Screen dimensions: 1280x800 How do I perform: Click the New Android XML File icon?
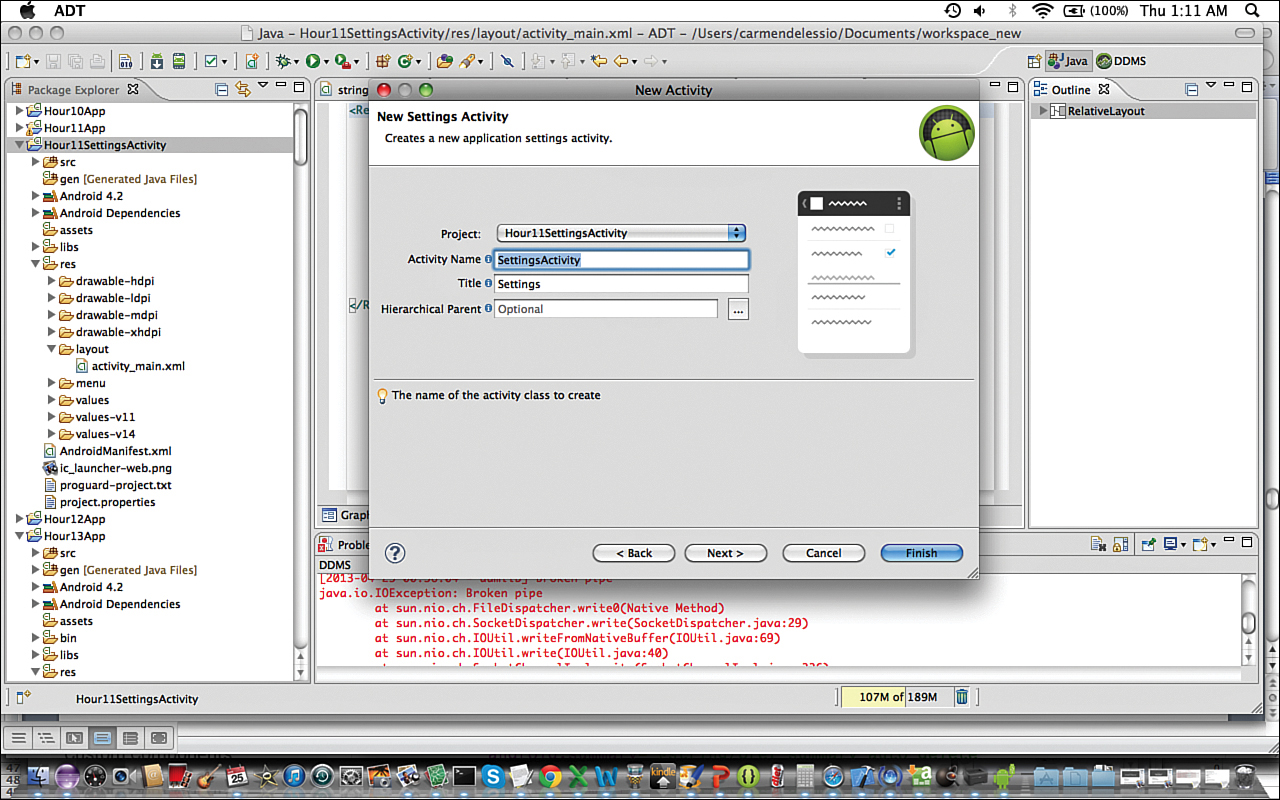tap(252, 61)
